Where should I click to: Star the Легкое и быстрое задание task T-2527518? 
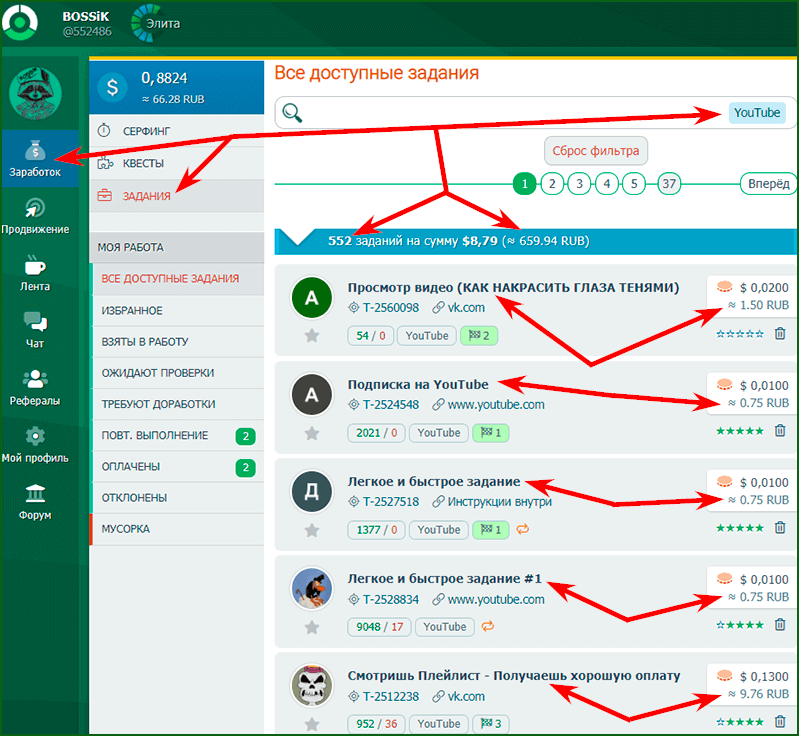coord(312,531)
